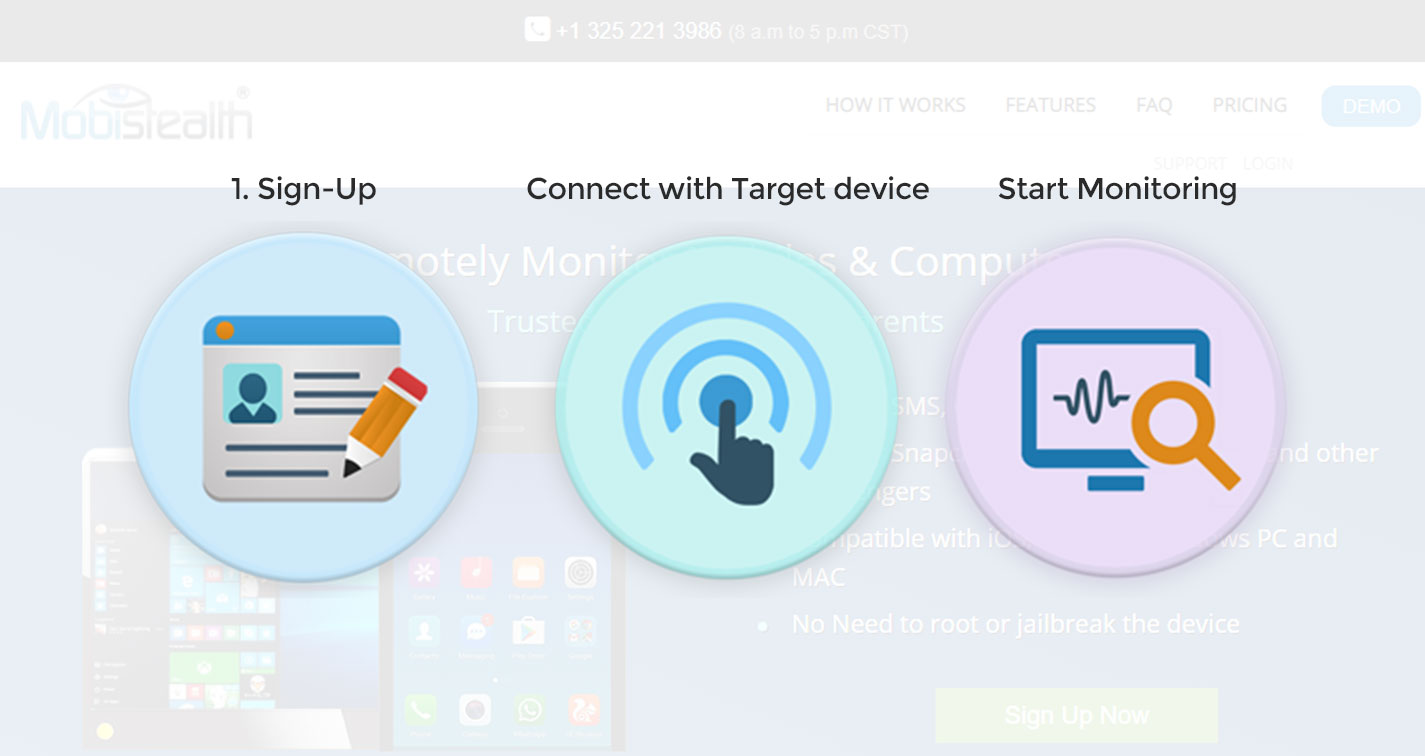Viewport: 1425px width, 756px height.
Task: Open the Play Store icon on the phone
Action: point(528,631)
